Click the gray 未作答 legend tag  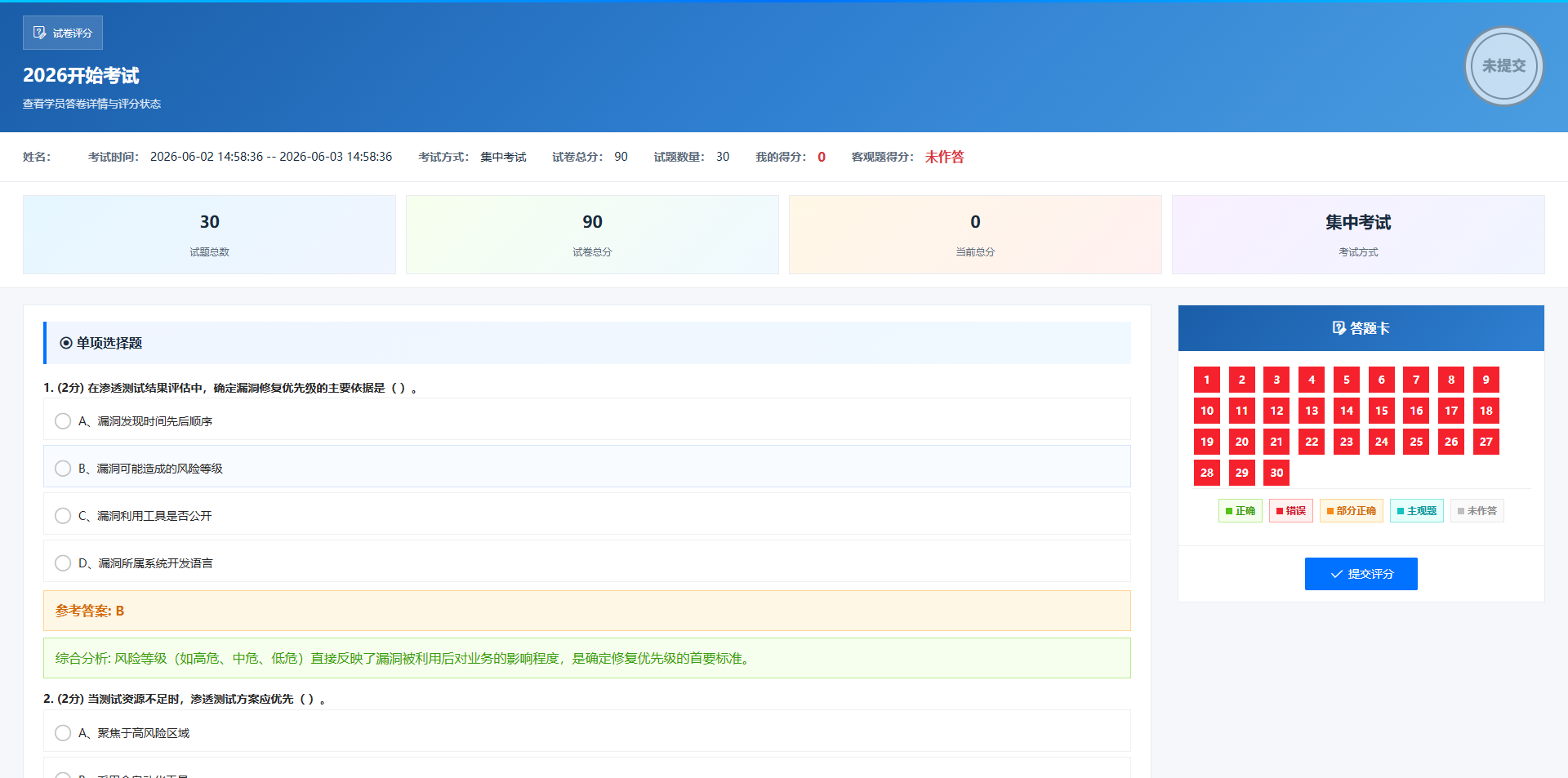(x=1477, y=511)
